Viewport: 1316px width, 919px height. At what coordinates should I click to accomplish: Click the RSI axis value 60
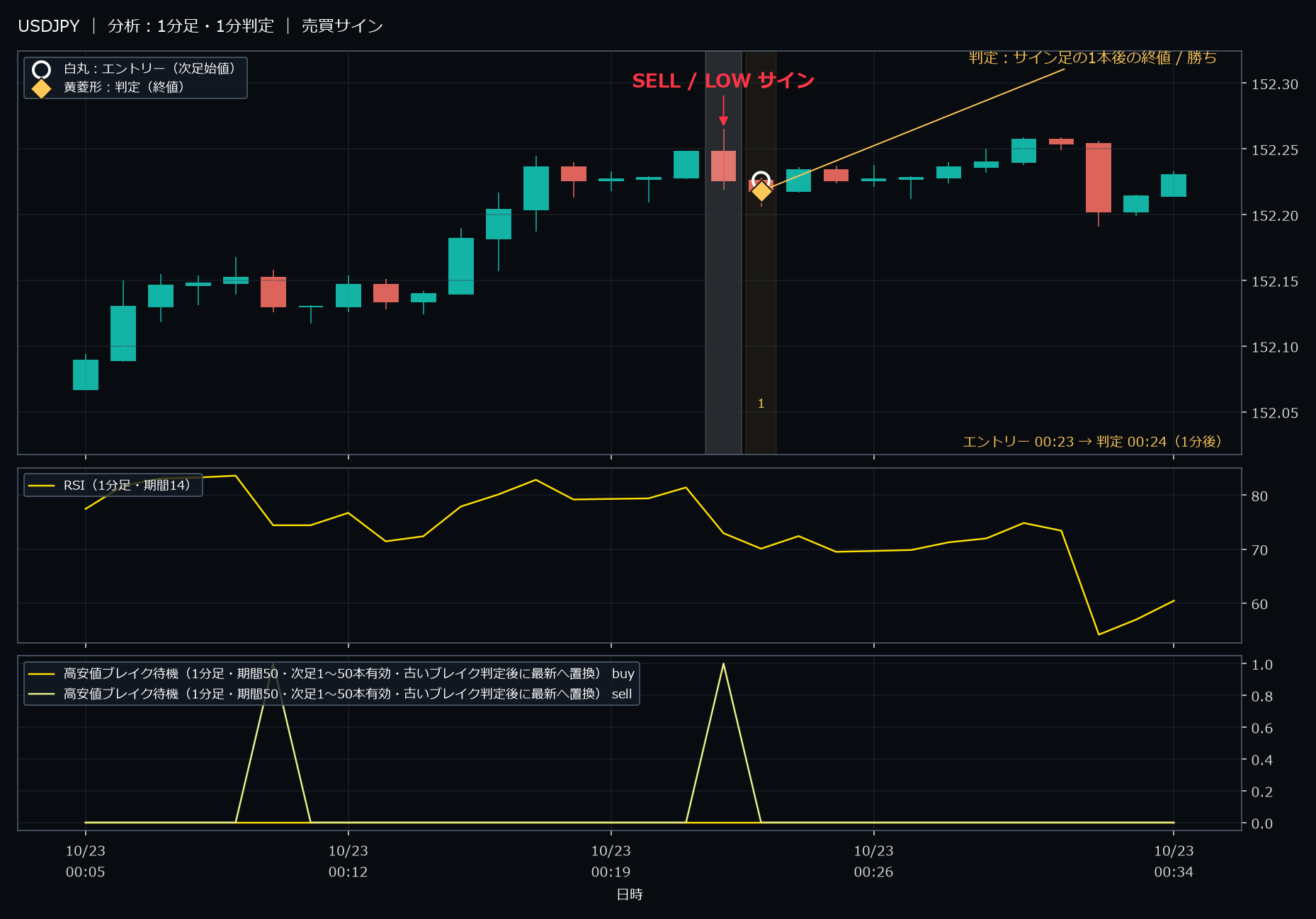(x=1259, y=605)
